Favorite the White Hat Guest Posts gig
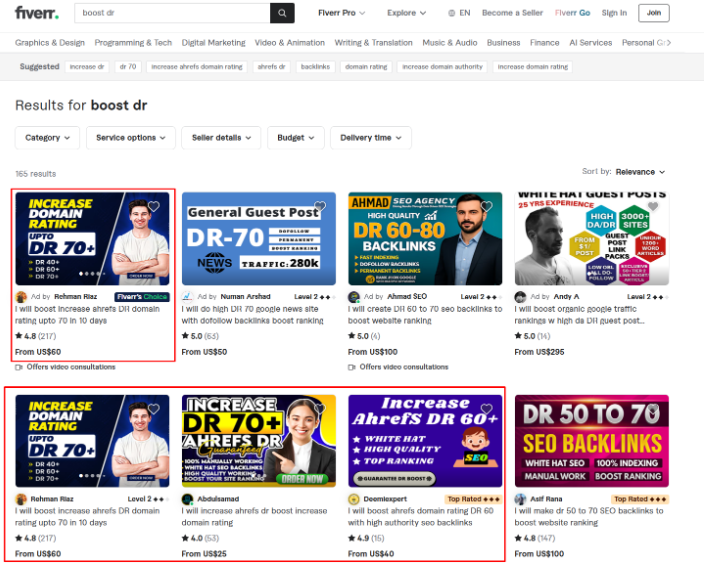 (x=652, y=207)
